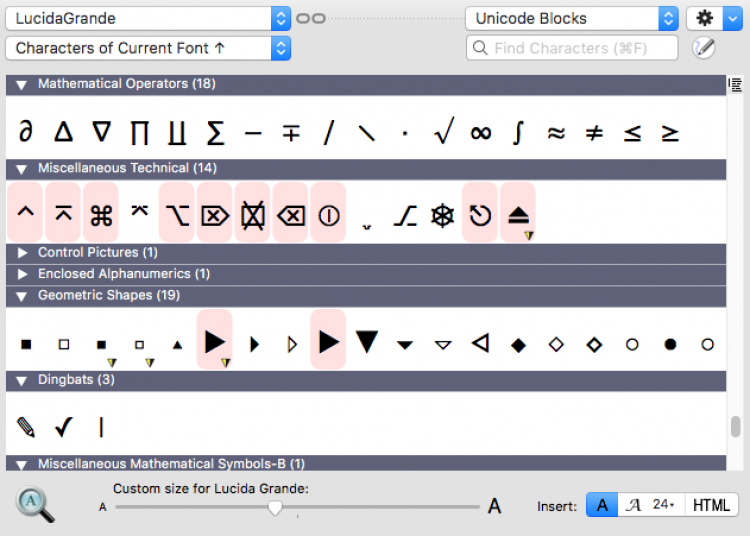Switch insert mode to HTML
This screenshot has height=536, width=750.
[710, 506]
